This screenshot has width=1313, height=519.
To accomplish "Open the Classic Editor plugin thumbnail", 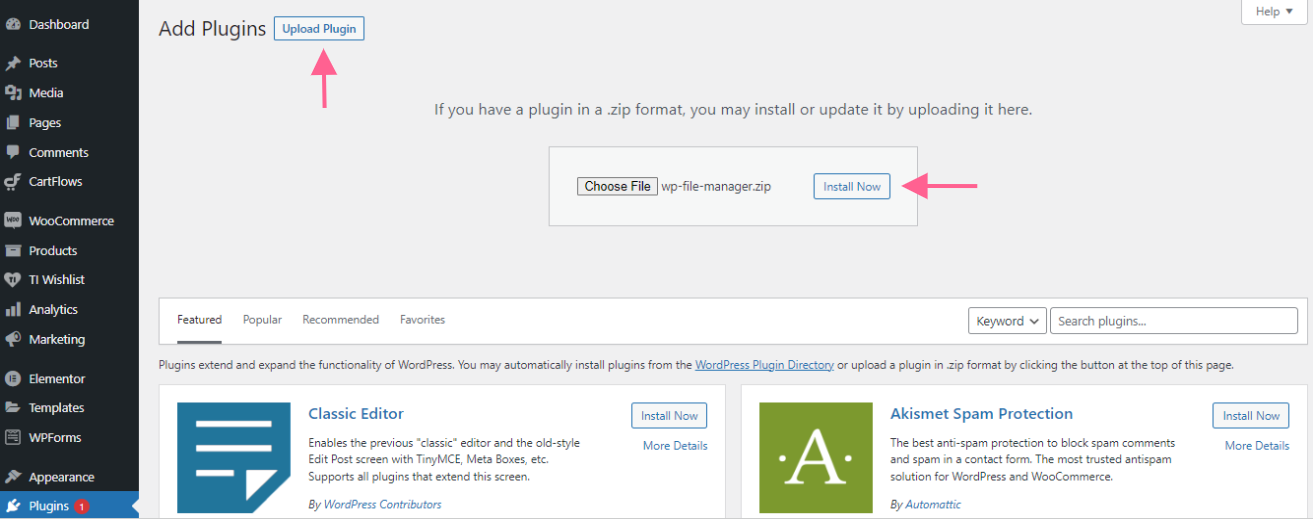I will [234, 458].
